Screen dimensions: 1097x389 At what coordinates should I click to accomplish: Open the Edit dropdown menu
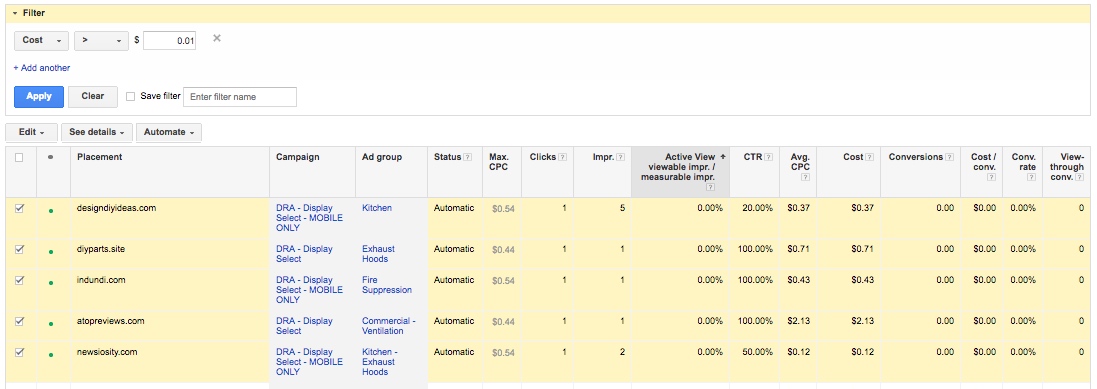click(x=31, y=132)
